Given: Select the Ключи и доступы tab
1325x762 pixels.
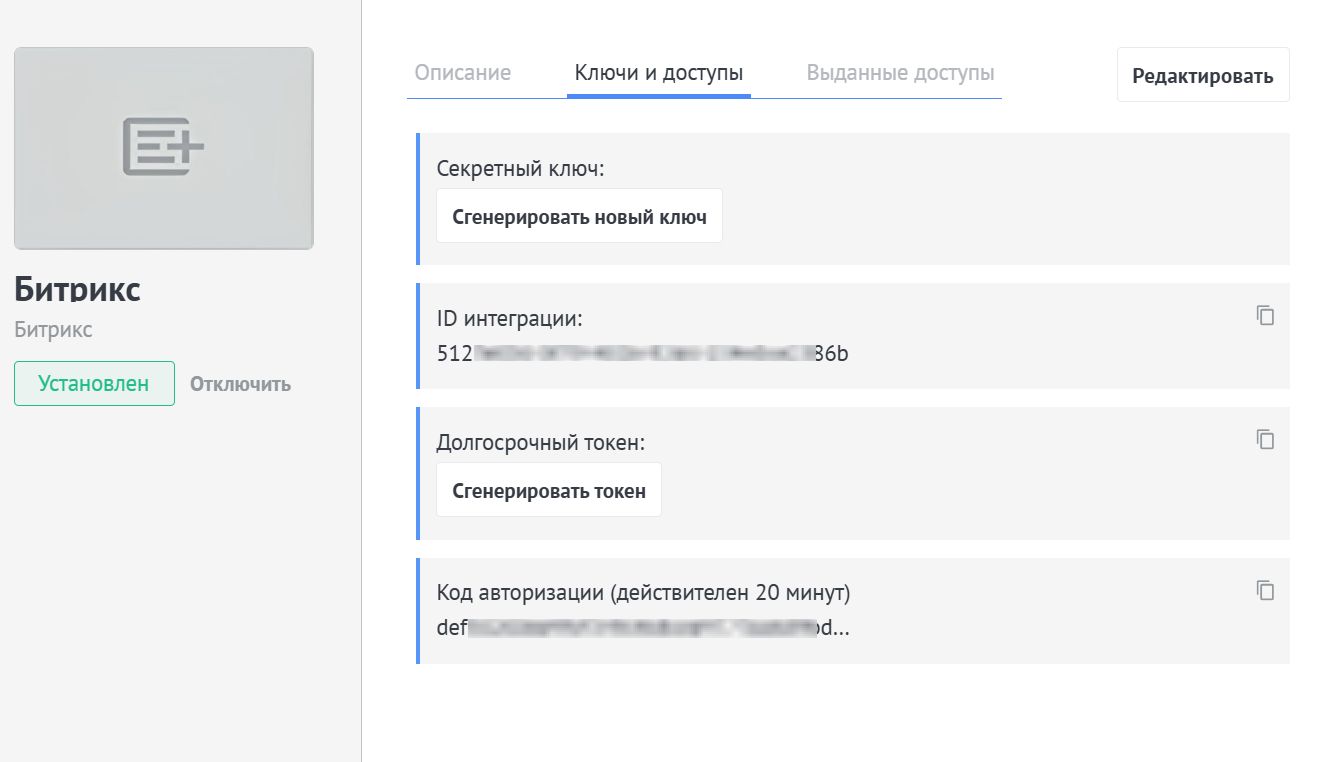Looking at the screenshot, I should (658, 72).
